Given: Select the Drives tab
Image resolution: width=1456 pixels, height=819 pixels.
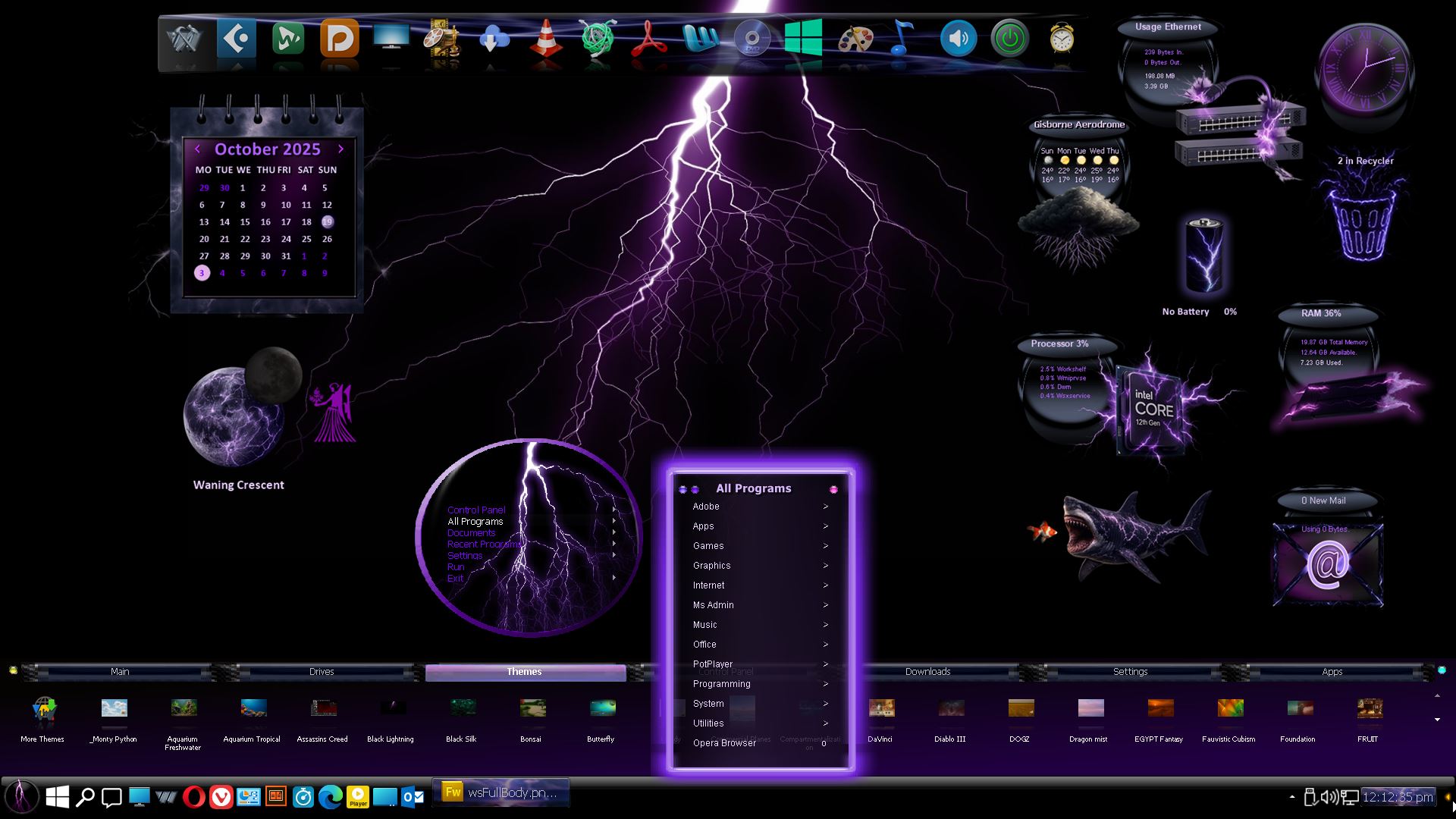Looking at the screenshot, I should pos(322,672).
